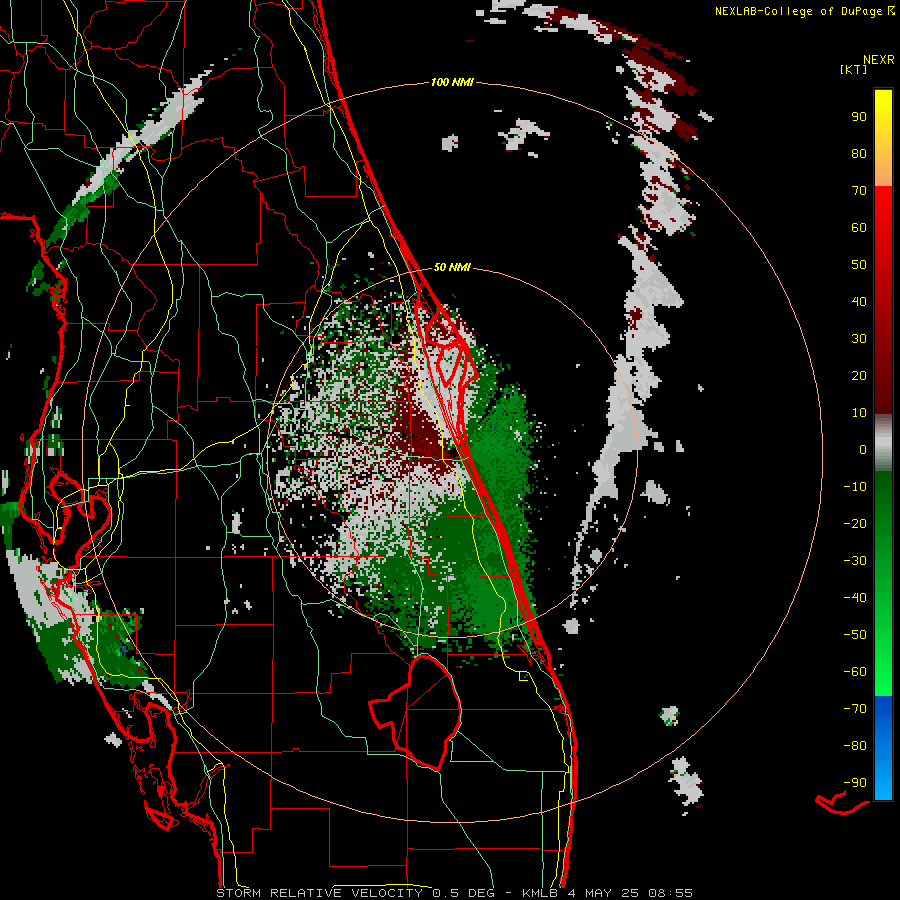Click the 40 value on velocity scale
This screenshot has height=900, width=900.
[859, 302]
